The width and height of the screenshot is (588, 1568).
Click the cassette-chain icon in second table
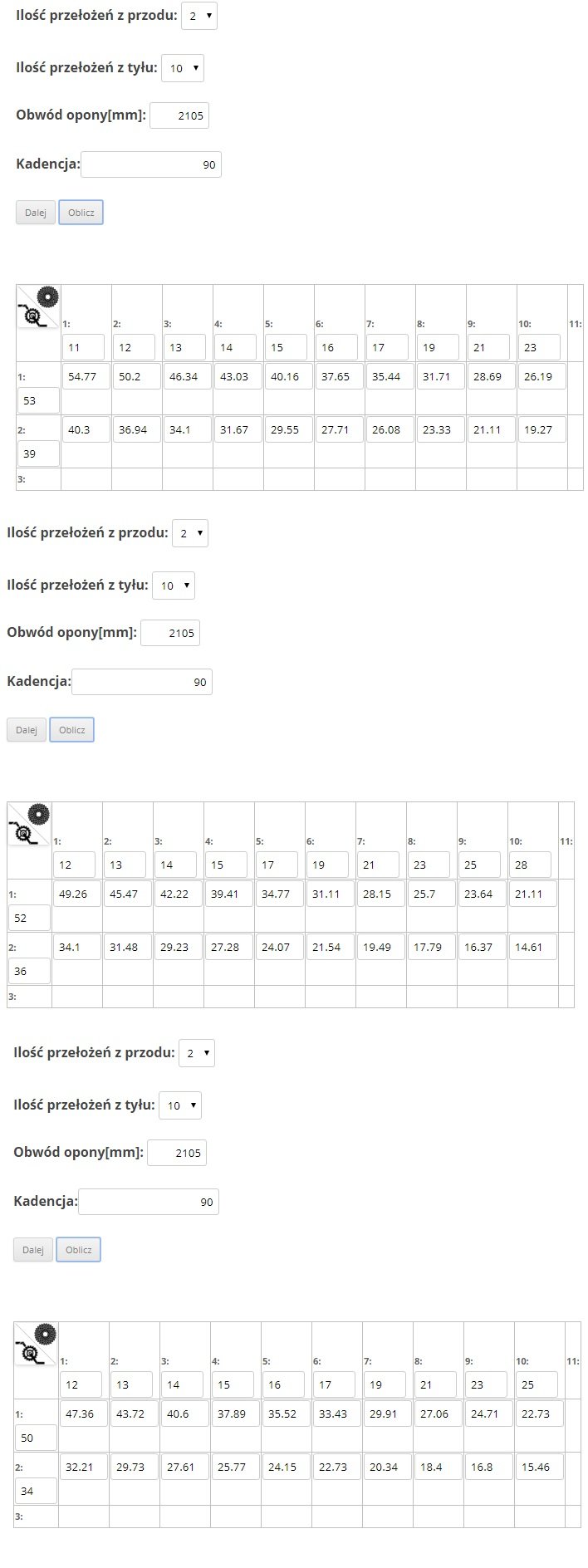coord(30,825)
